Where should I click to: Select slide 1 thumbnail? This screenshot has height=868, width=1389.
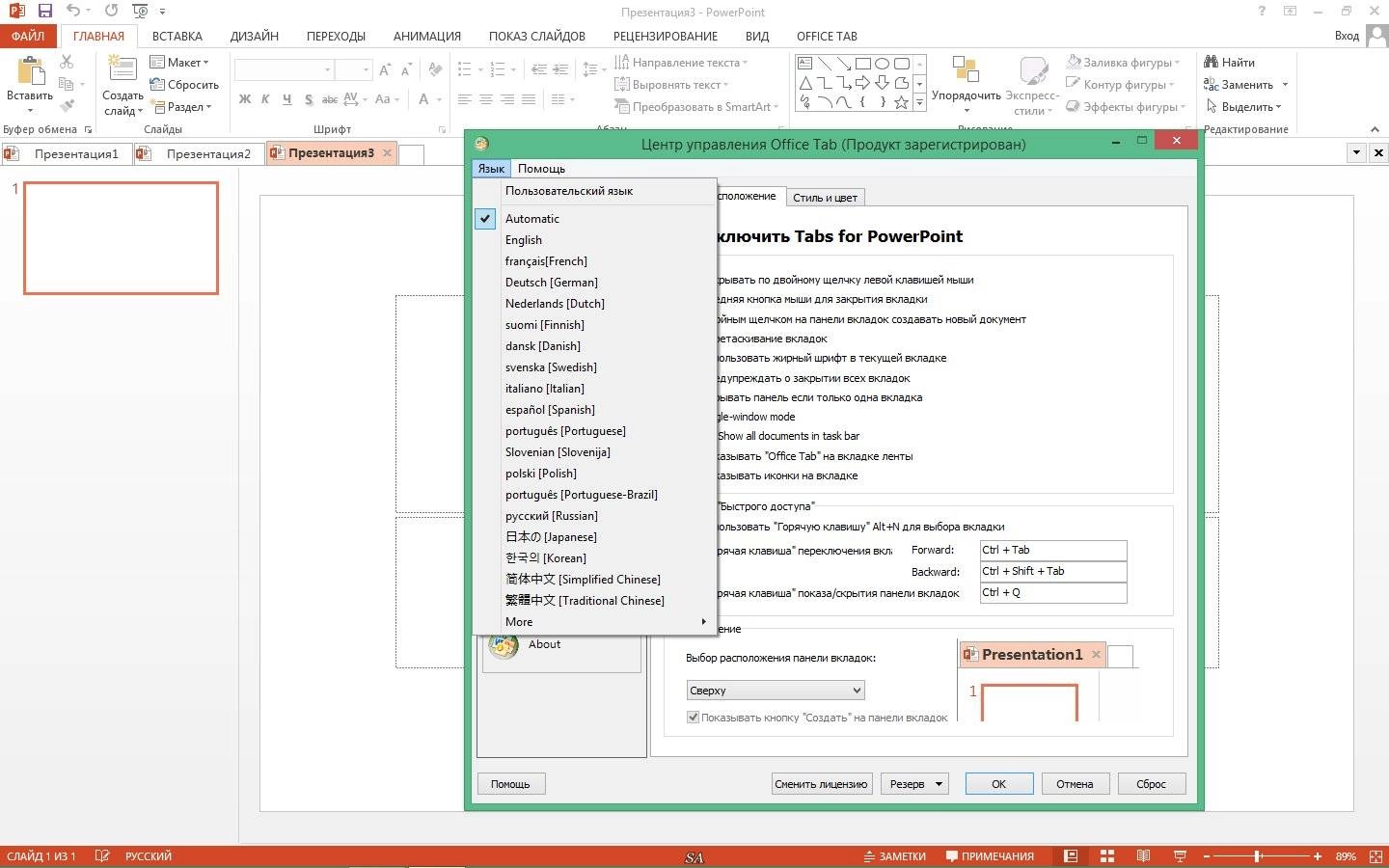click(x=121, y=237)
